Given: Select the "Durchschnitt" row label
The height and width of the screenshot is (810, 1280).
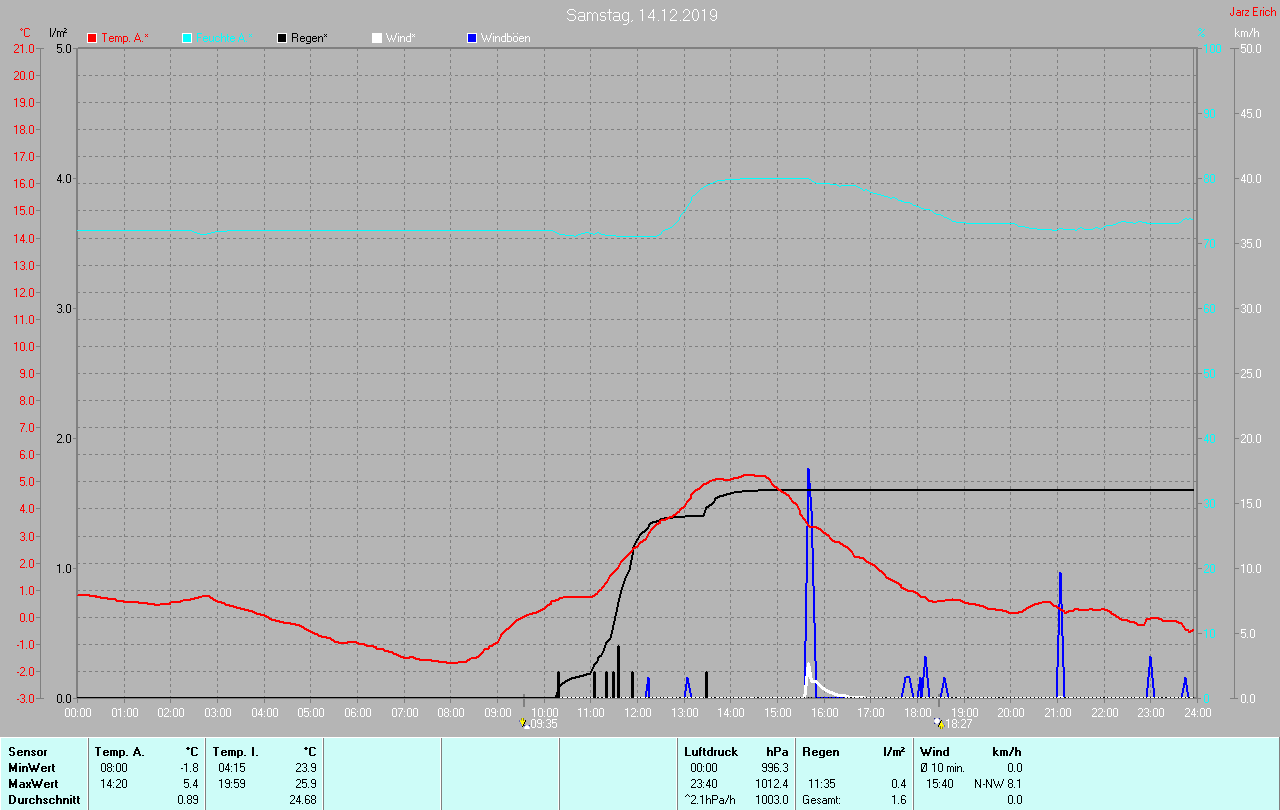Looking at the screenshot, I should click(x=44, y=800).
